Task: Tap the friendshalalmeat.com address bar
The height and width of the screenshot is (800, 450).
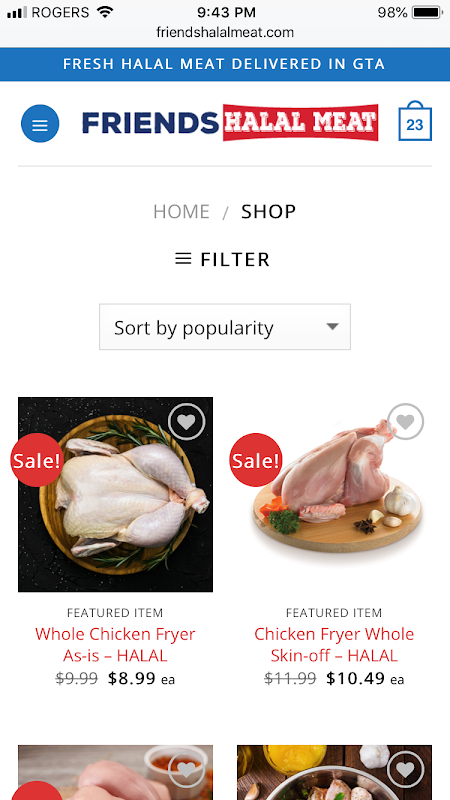Action: pos(225,33)
